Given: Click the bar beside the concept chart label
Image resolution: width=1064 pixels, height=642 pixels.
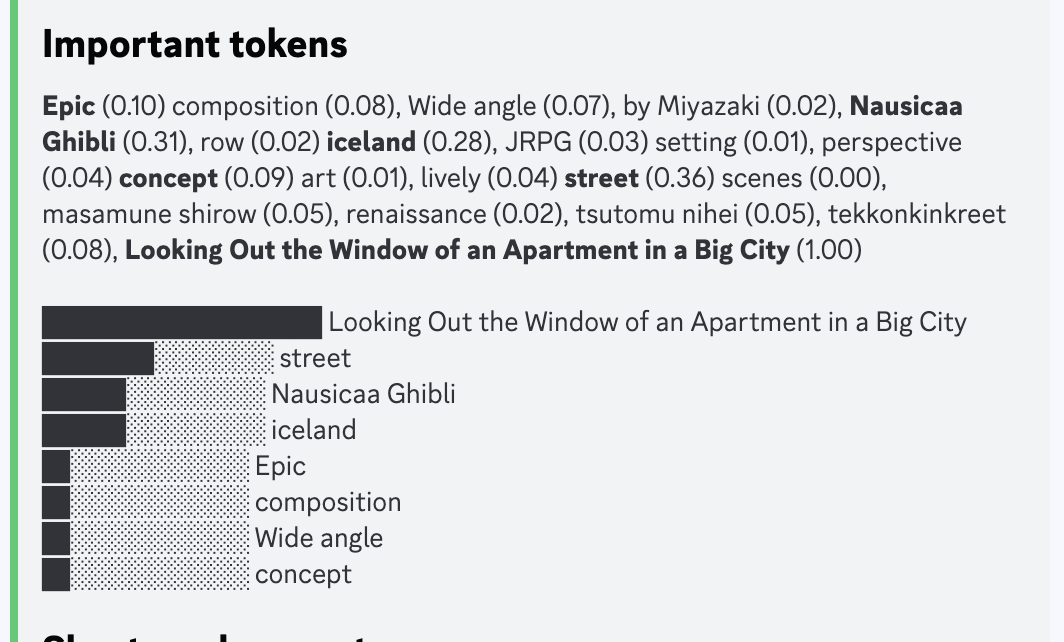Looking at the screenshot, I should (x=56, y=574).
